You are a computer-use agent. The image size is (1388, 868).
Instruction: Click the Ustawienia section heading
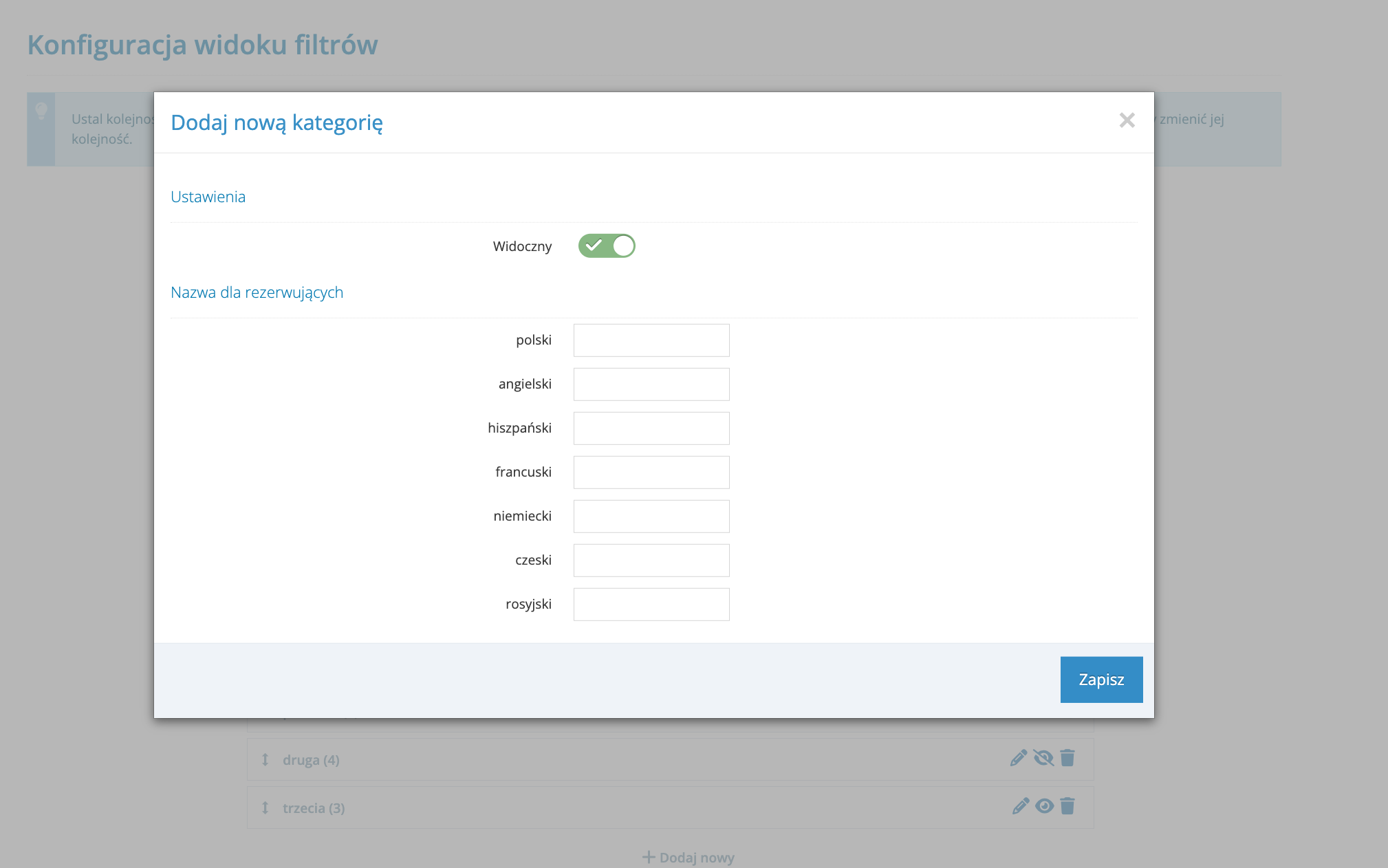tap(208, 197)
